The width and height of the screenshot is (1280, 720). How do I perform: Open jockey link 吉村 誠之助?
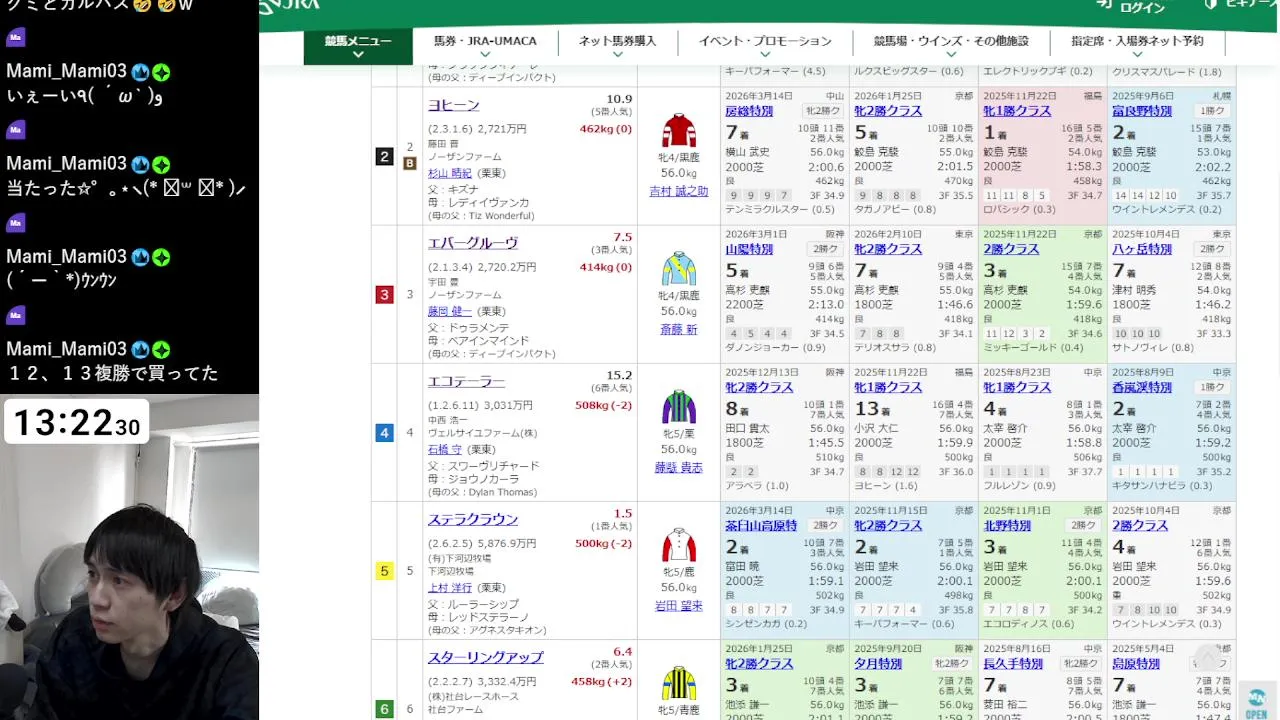(679, 191)
